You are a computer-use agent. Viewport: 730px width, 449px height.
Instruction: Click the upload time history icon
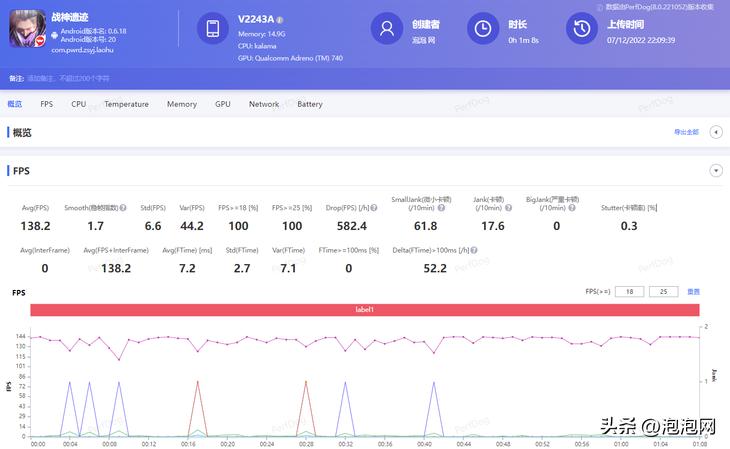(x=581, y=29)
